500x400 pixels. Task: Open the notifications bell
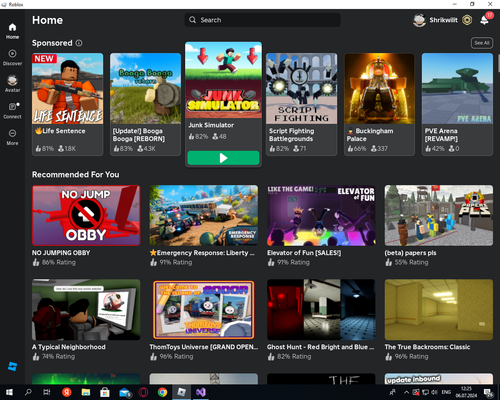[484, 20]
